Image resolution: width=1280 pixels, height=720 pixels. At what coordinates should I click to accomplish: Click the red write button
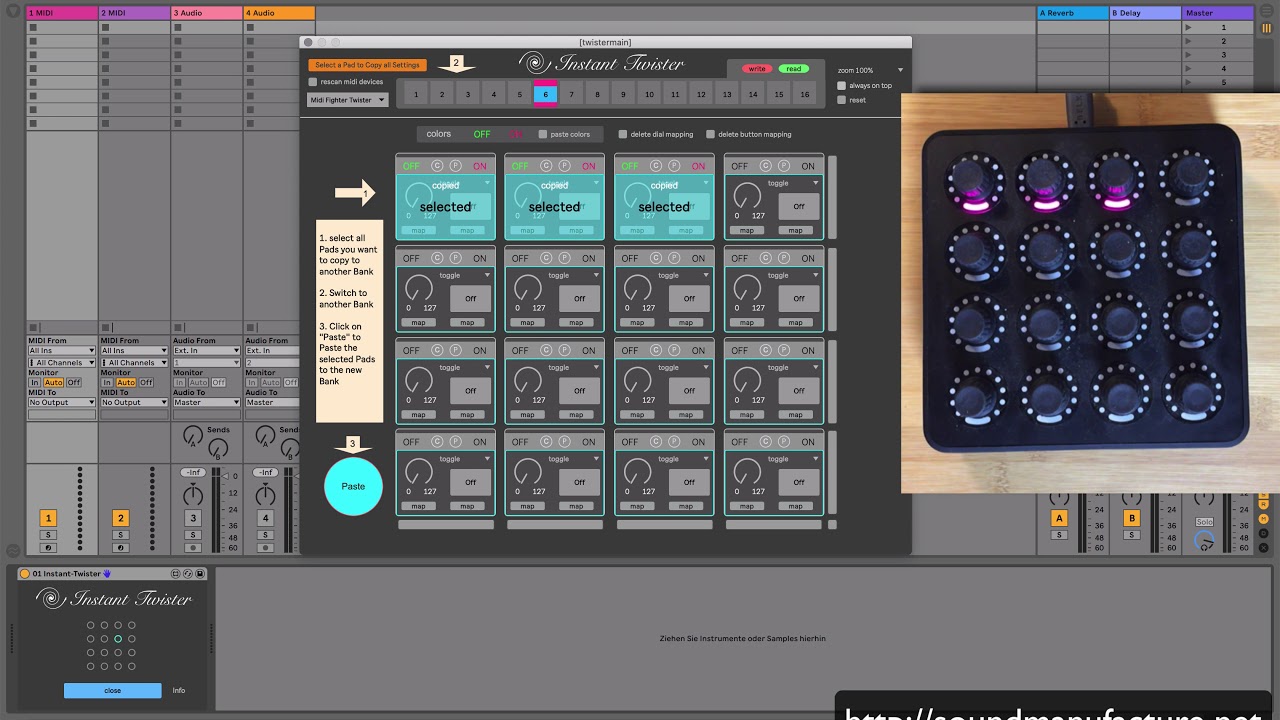pos(757,69)
